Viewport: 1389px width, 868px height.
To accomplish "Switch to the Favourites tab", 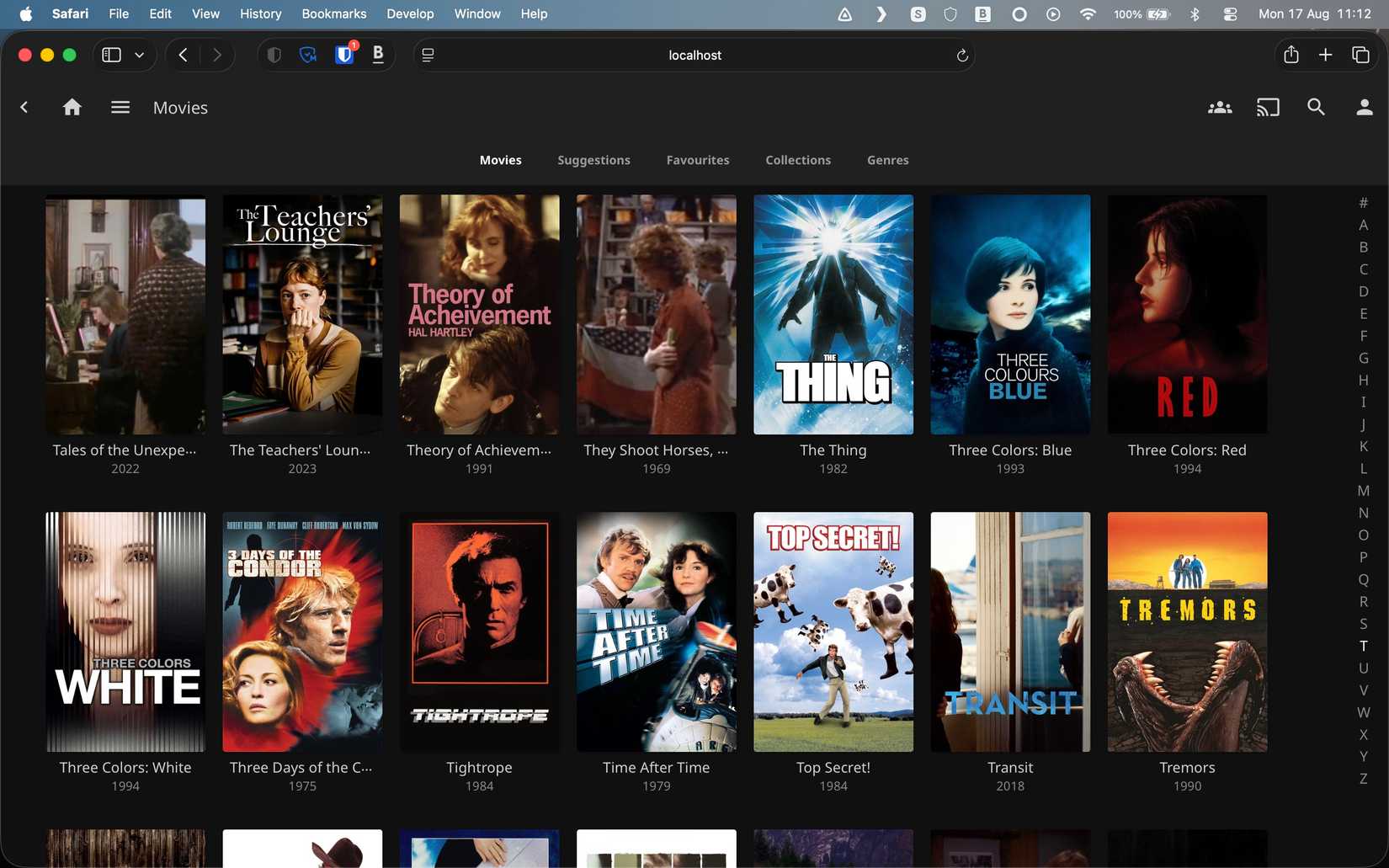I will pyautogui.click(x=698, y=160).
